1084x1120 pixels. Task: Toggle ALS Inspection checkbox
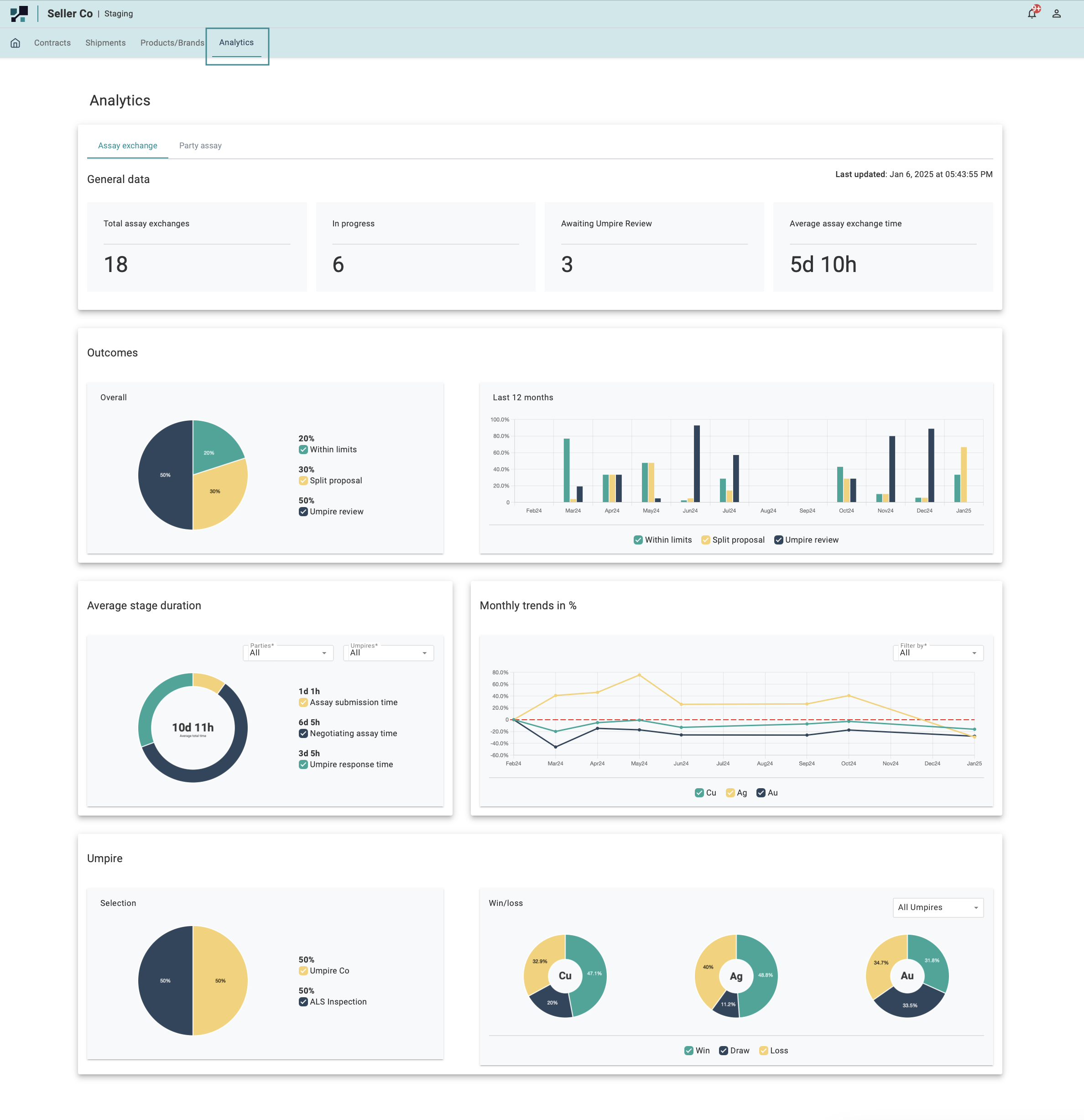point(303,1002)
